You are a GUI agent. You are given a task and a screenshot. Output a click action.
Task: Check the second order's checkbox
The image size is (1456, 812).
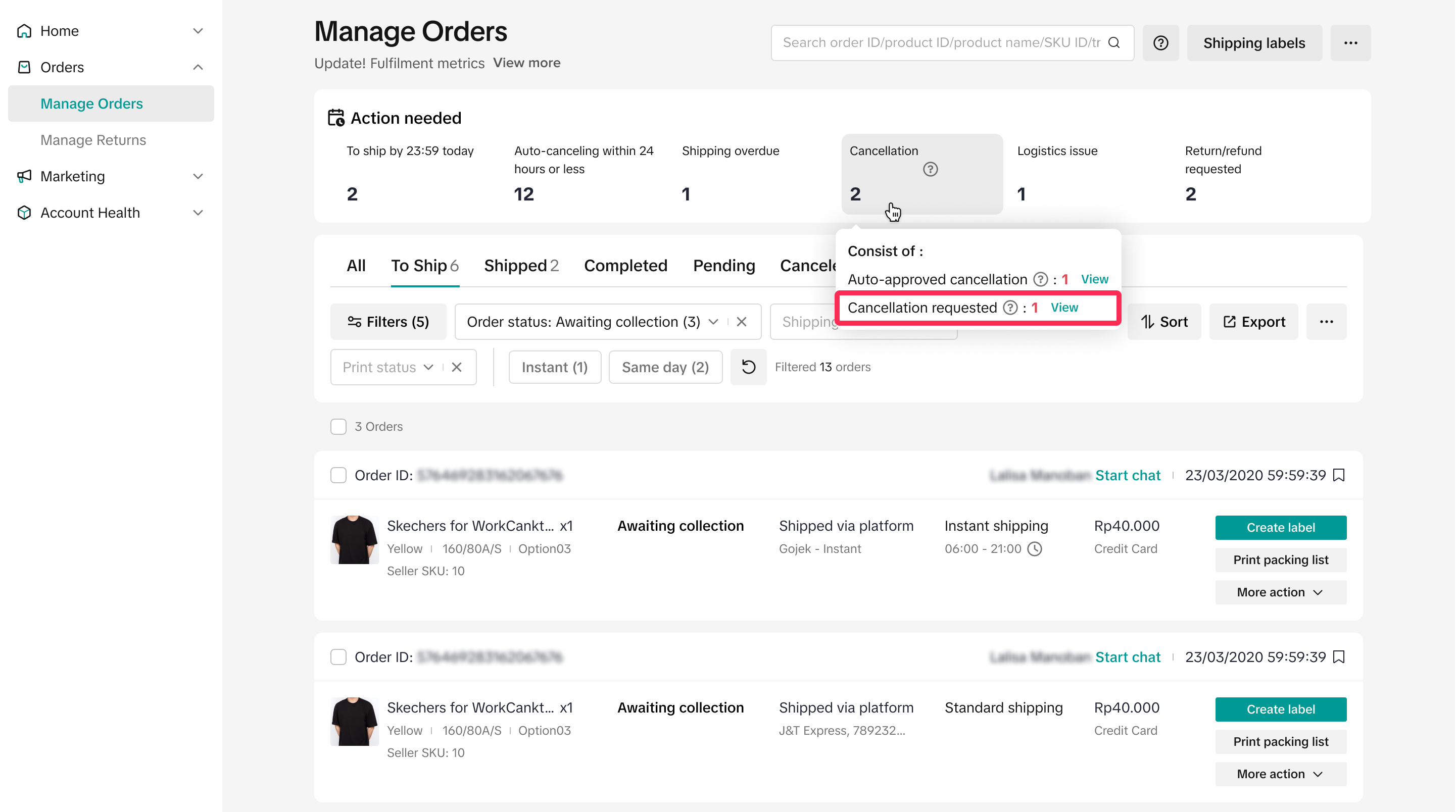coord(338,657)
